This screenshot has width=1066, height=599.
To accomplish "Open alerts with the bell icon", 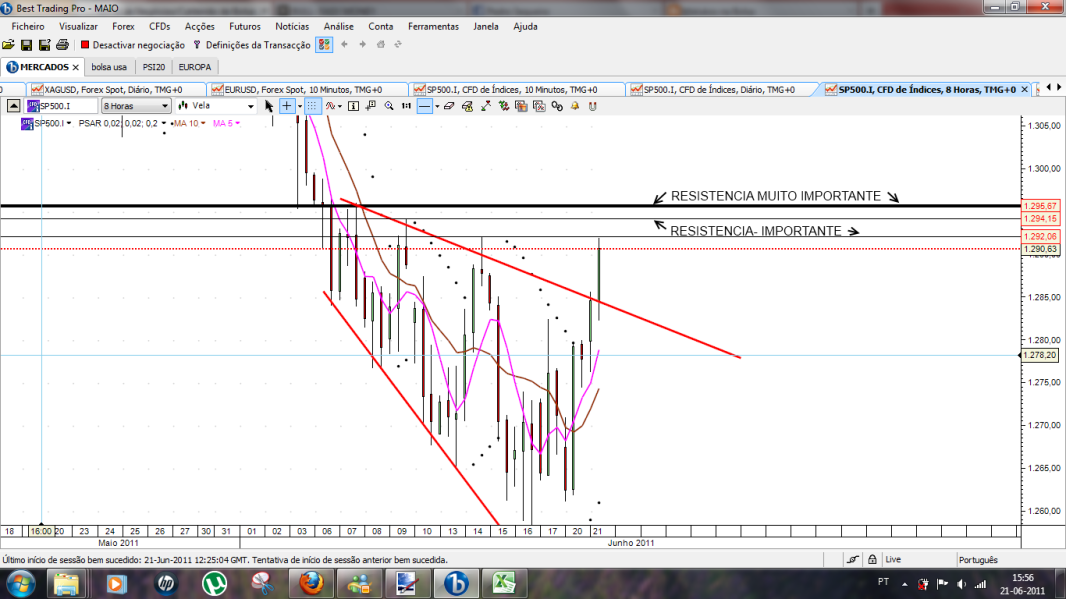I will [x=575, y=105].
